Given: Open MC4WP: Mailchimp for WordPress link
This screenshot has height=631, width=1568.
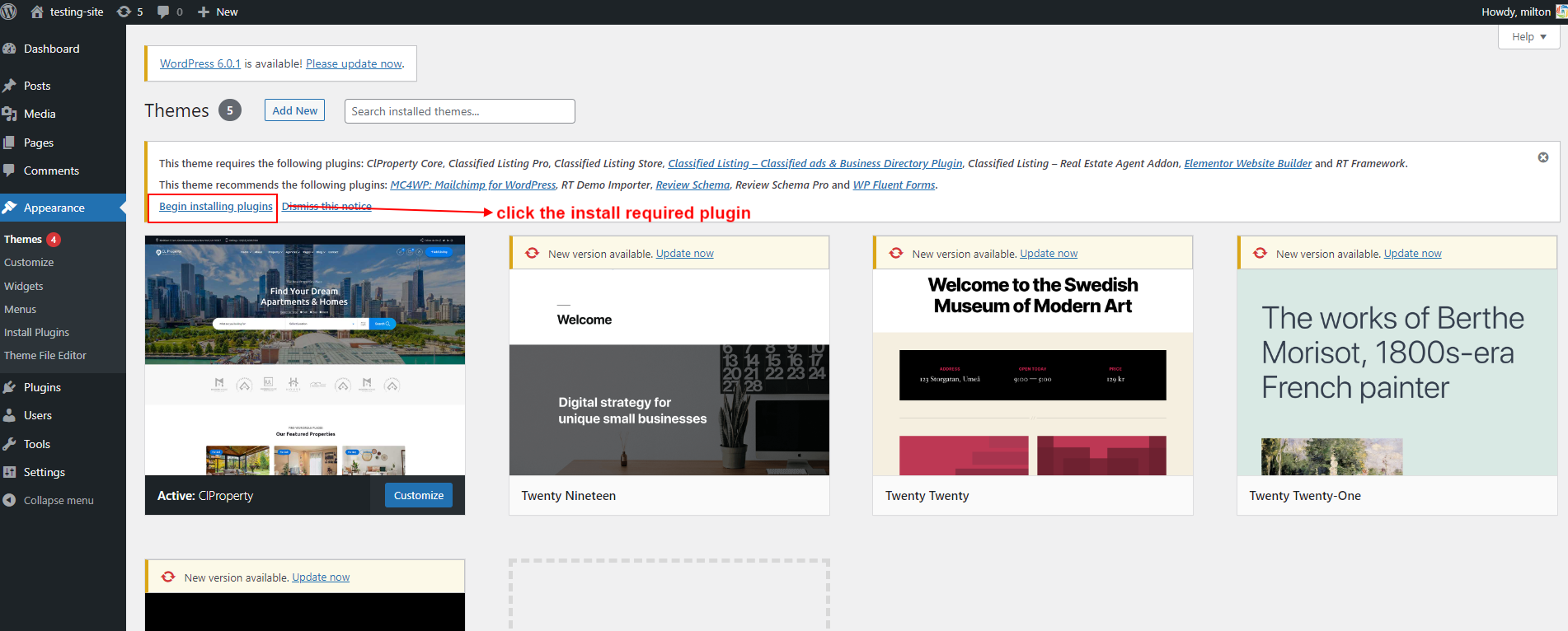Looking at the screenshot, I should [x=473, y=185].
